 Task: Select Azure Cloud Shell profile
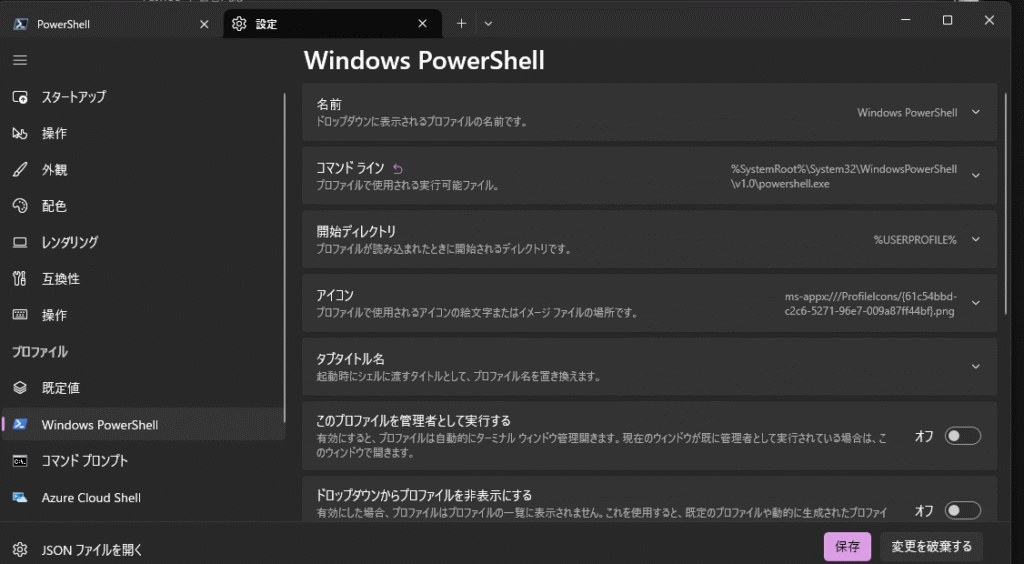[142, 497]
